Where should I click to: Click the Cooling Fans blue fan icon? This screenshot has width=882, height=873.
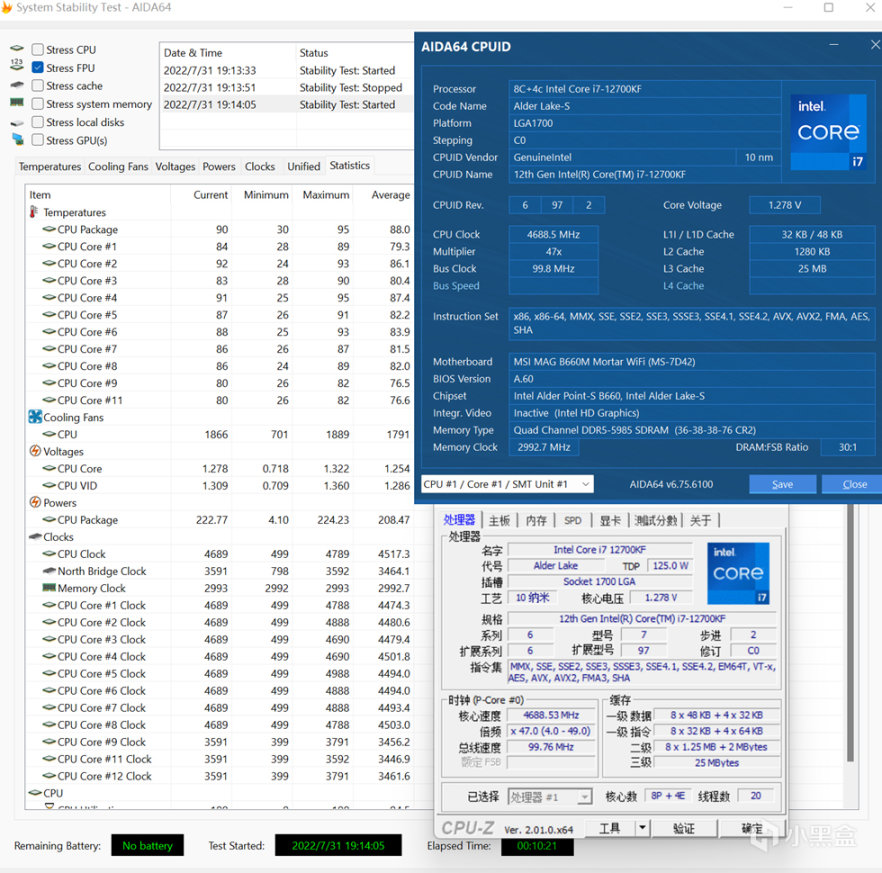[35, 417]
